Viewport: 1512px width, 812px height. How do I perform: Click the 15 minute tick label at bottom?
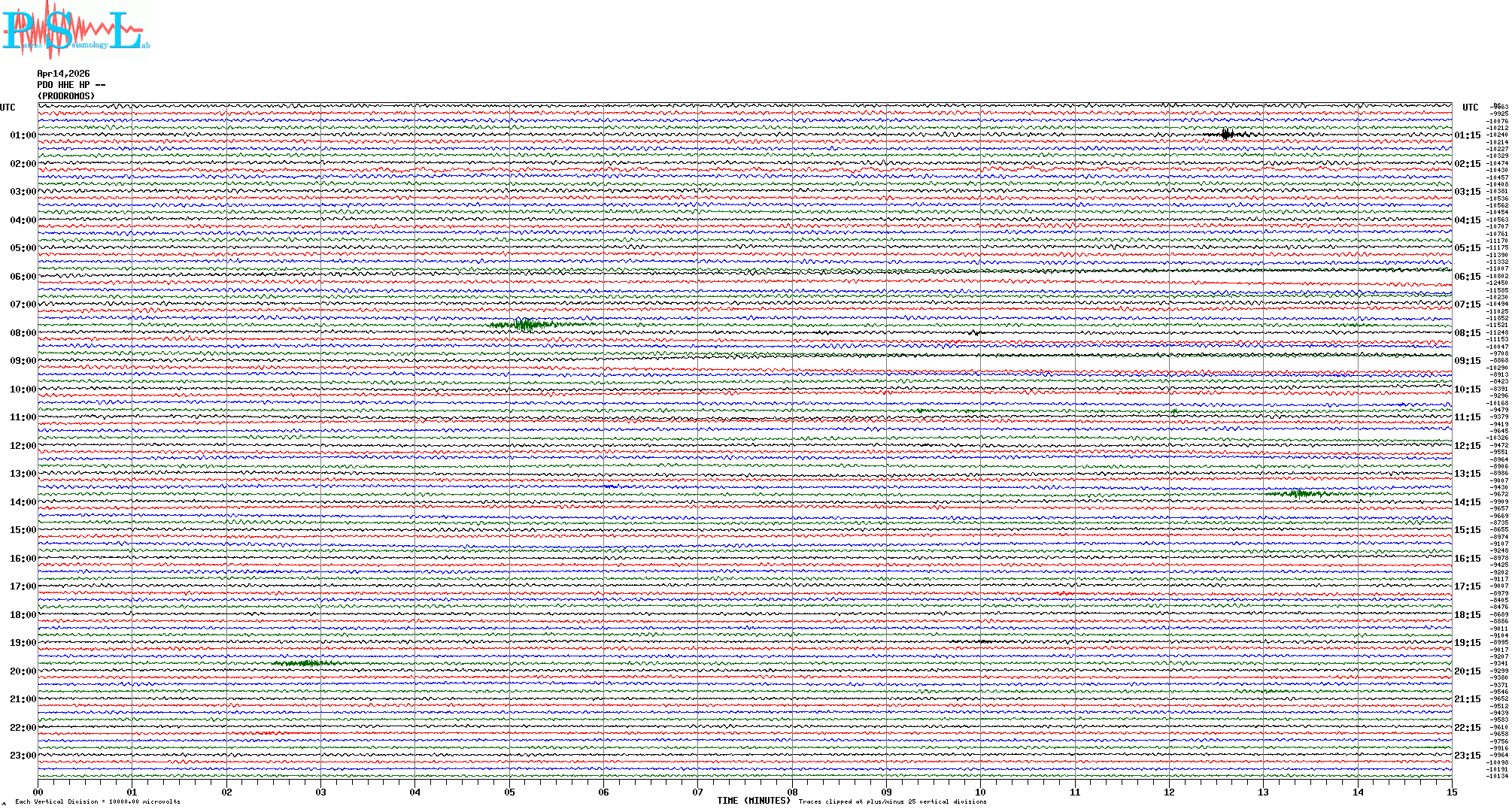tap(1451, 792)
